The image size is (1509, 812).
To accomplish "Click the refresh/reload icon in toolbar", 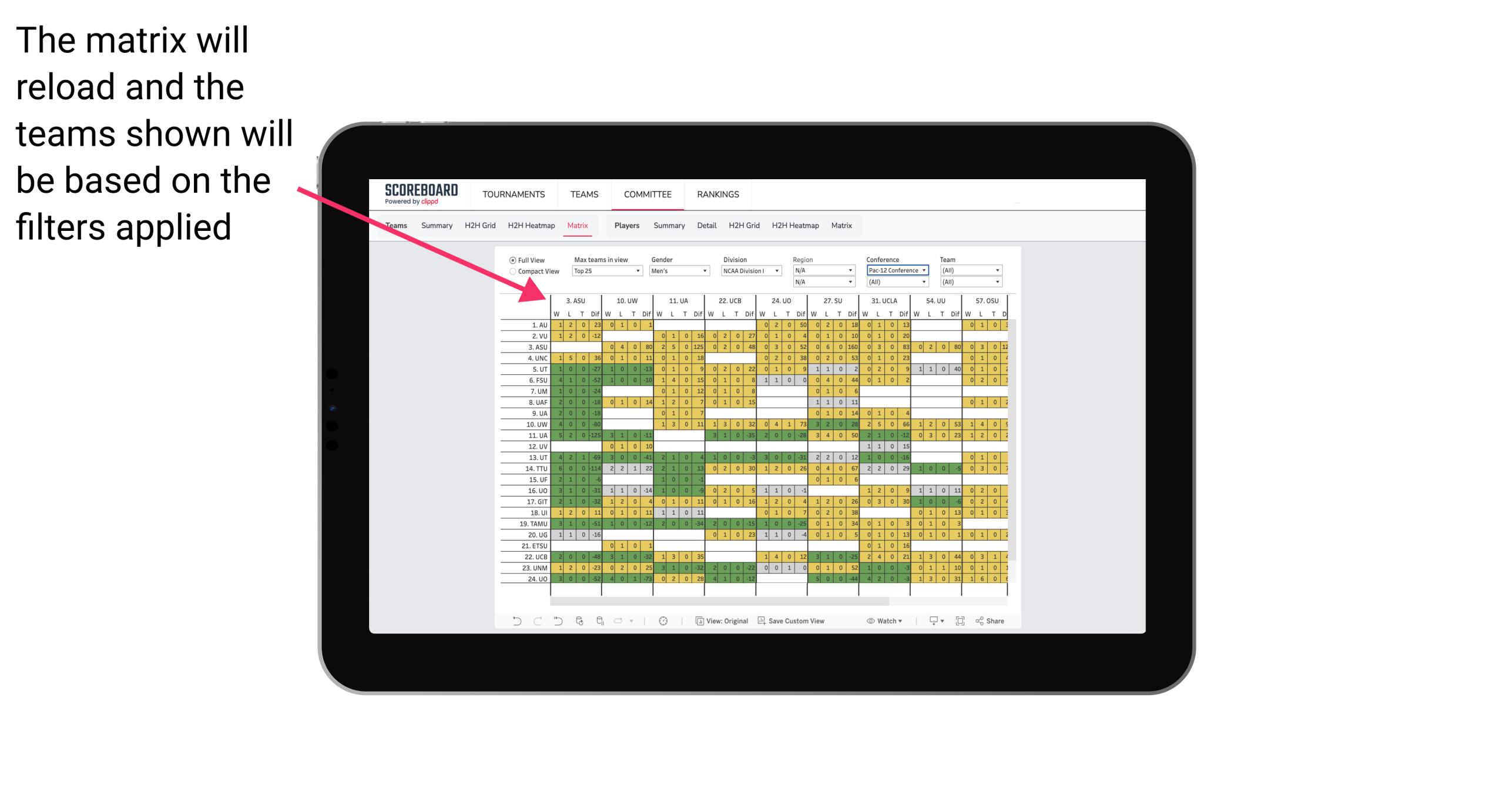I will pos(579,622).
